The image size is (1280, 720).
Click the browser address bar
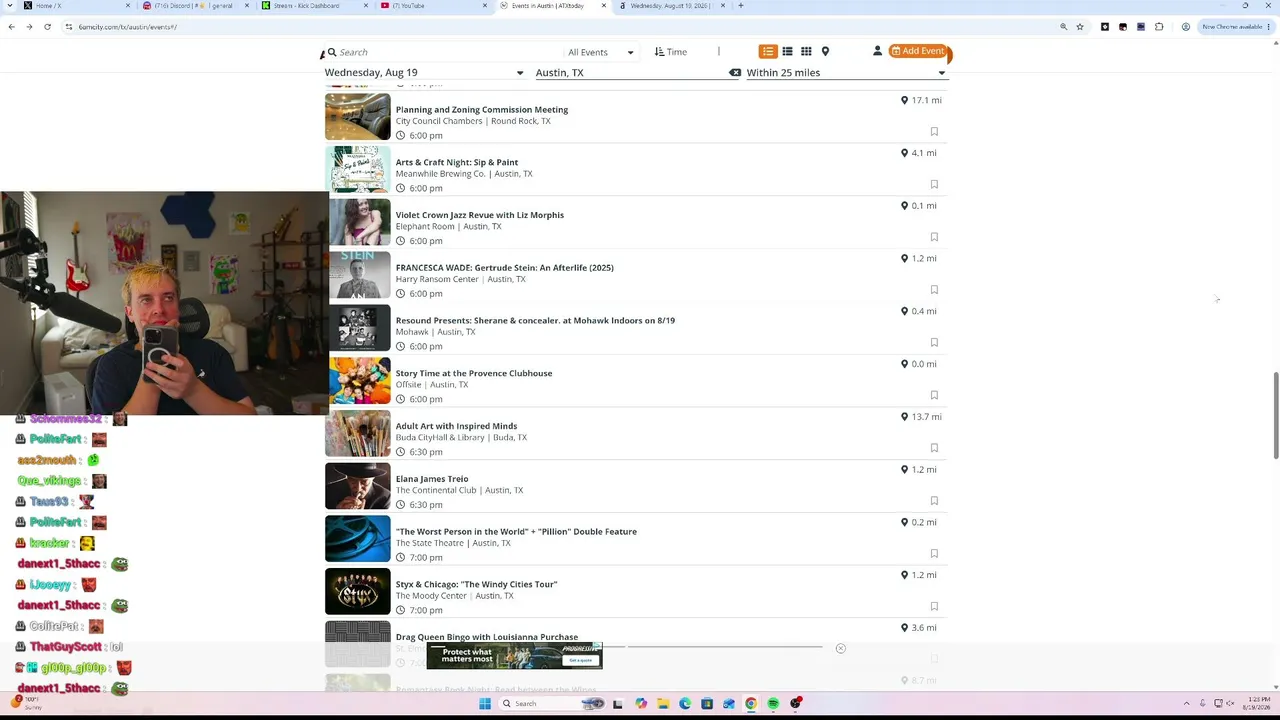tap(560, 27)
